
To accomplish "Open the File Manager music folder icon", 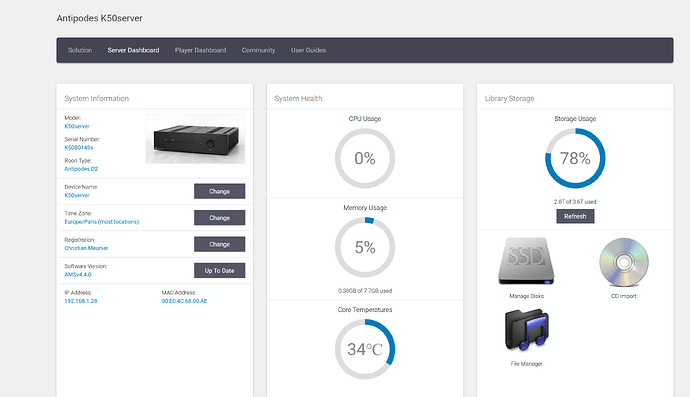I will [526, 330].
